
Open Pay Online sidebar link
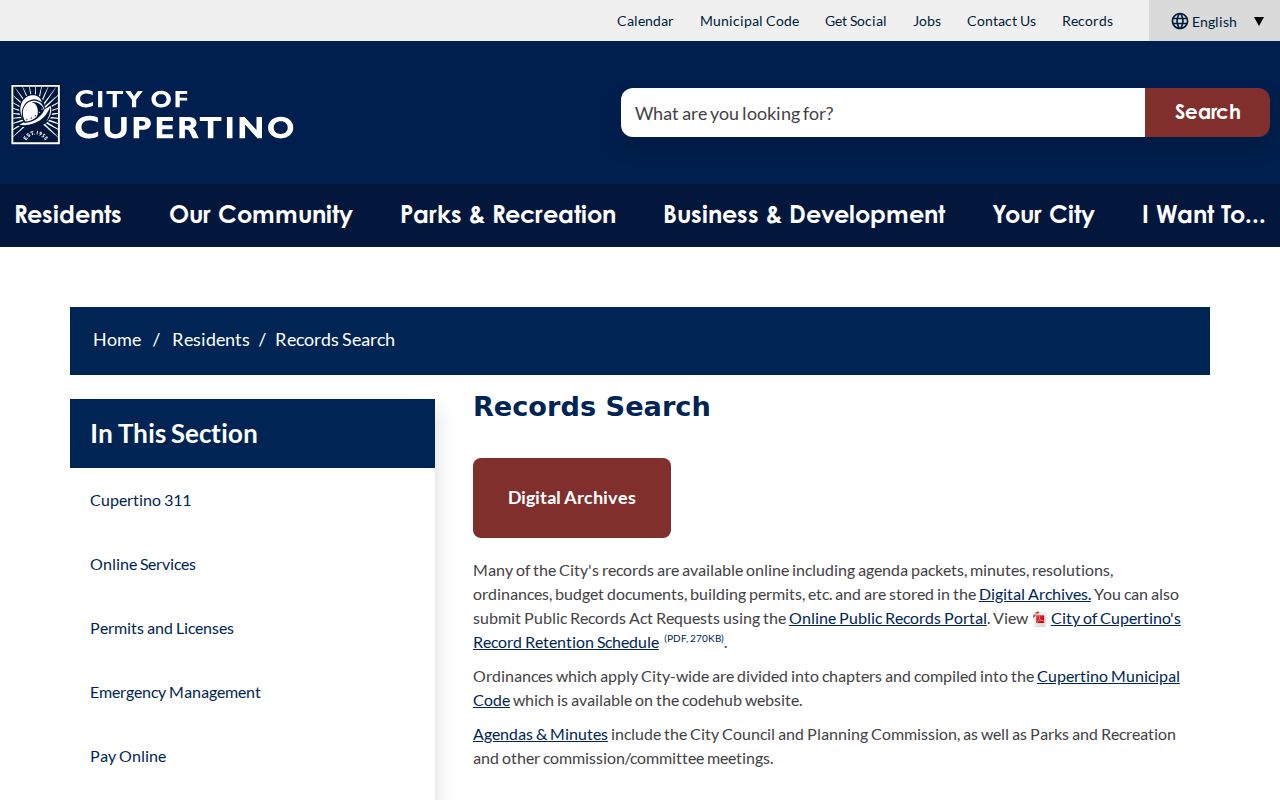[128, 756]
